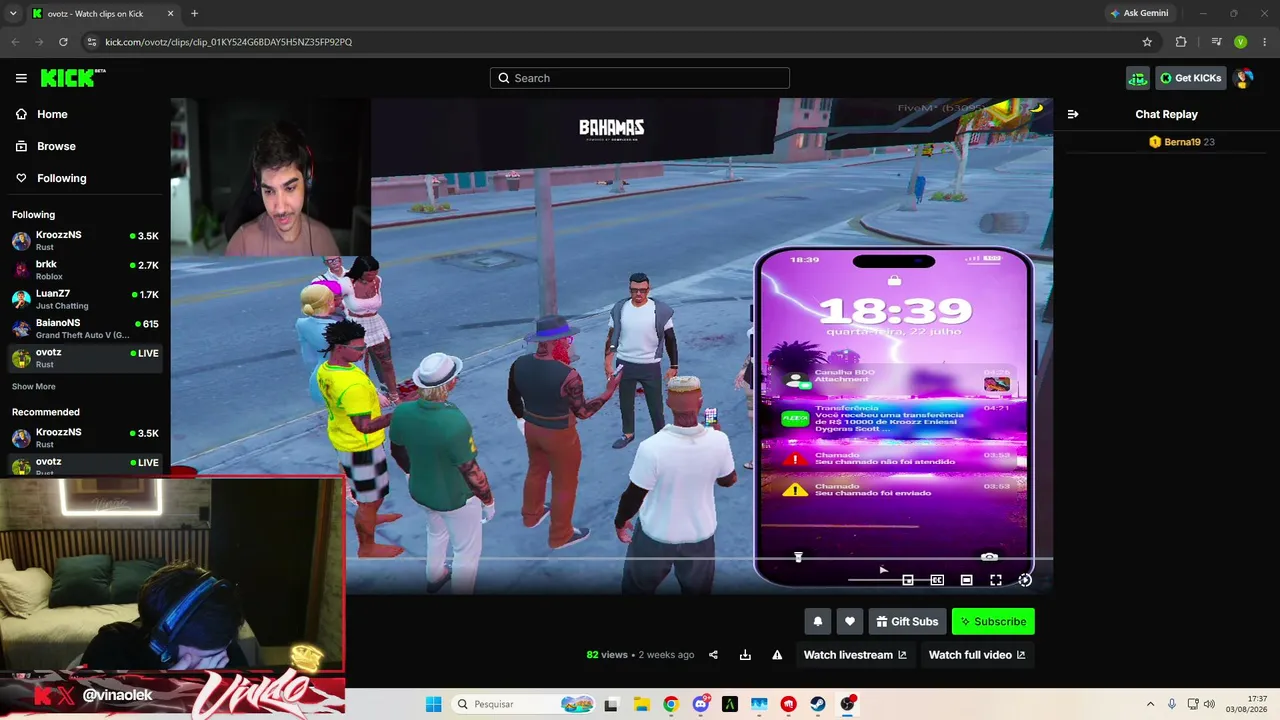The height and width of the screenshot is (720, 1280).
Task: Toggle picture-in-picture mini player on video
Action: [908, 580]
